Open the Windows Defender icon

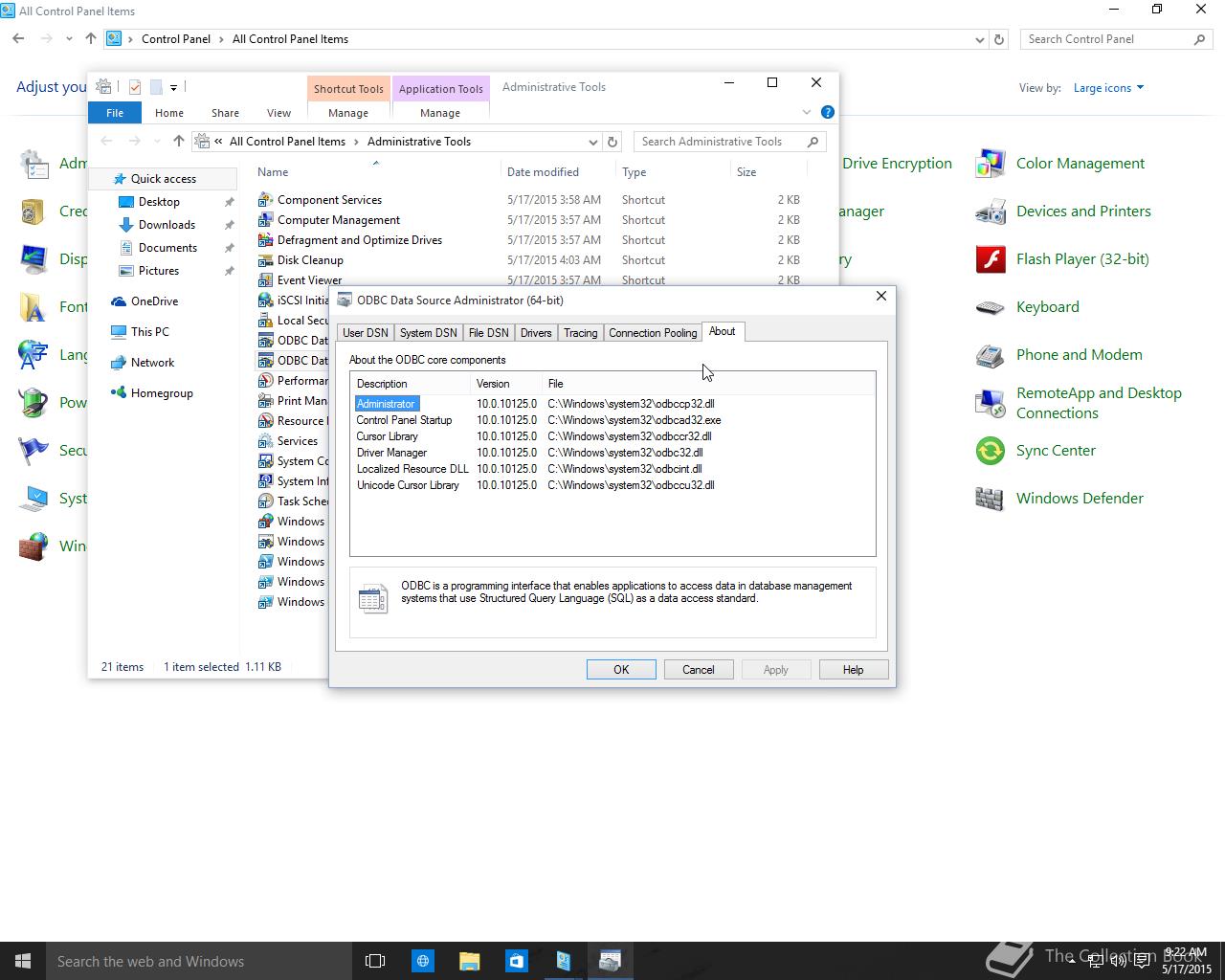991,499
